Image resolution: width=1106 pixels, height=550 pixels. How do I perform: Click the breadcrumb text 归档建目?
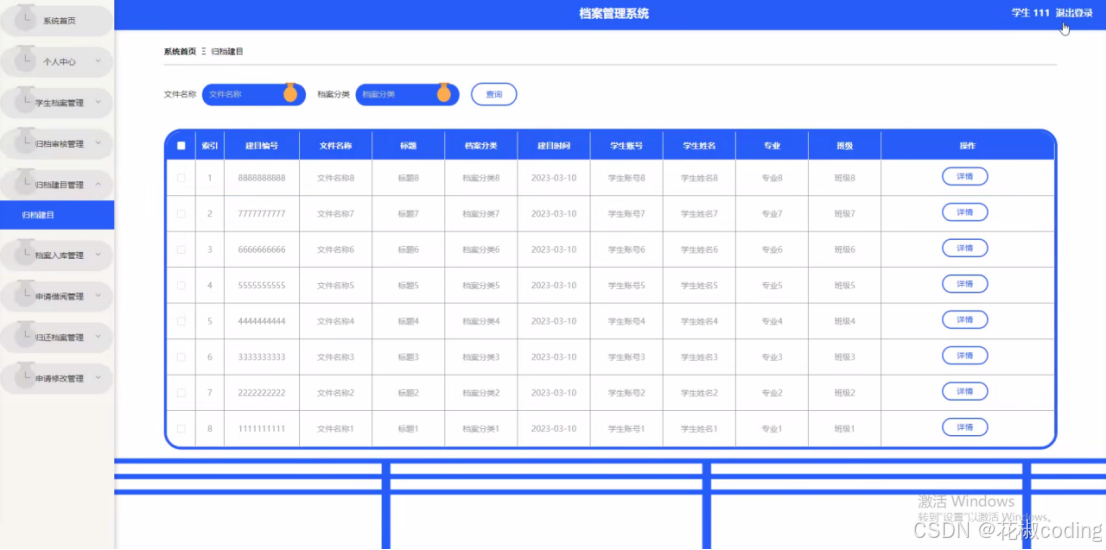click(227, 51)
